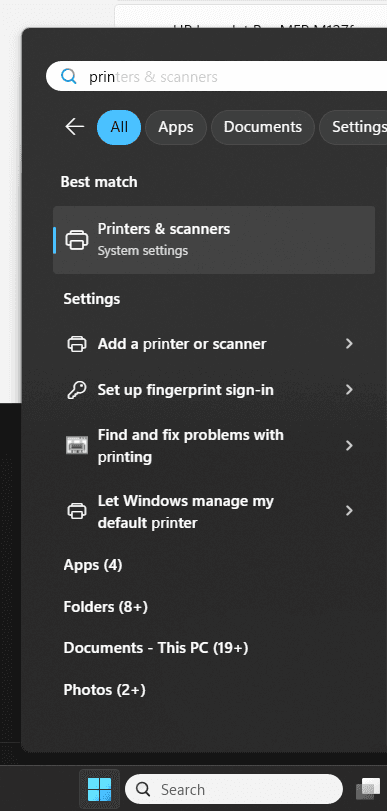Screen dimensions: 387x811
Task: Click the search box containing 'prin'
Action: 216,77
